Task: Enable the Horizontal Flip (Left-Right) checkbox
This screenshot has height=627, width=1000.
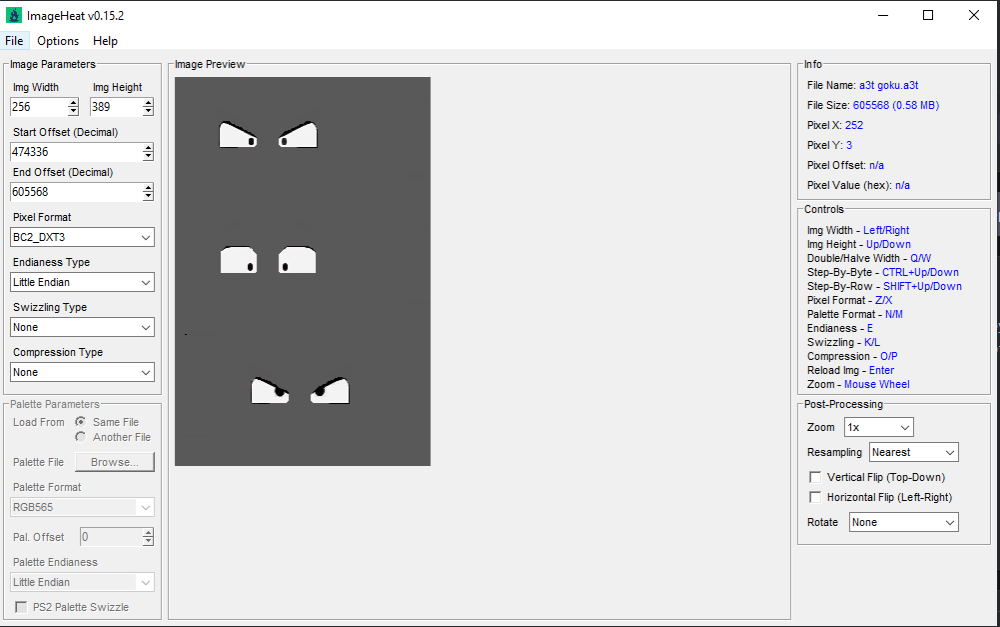Action: (x=815, y=497)
